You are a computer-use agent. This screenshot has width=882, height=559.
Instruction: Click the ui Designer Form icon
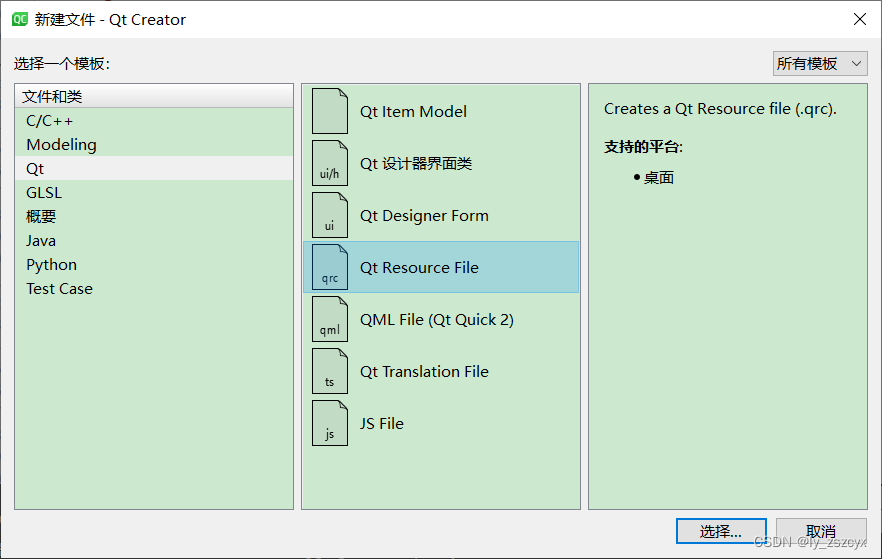330,215
